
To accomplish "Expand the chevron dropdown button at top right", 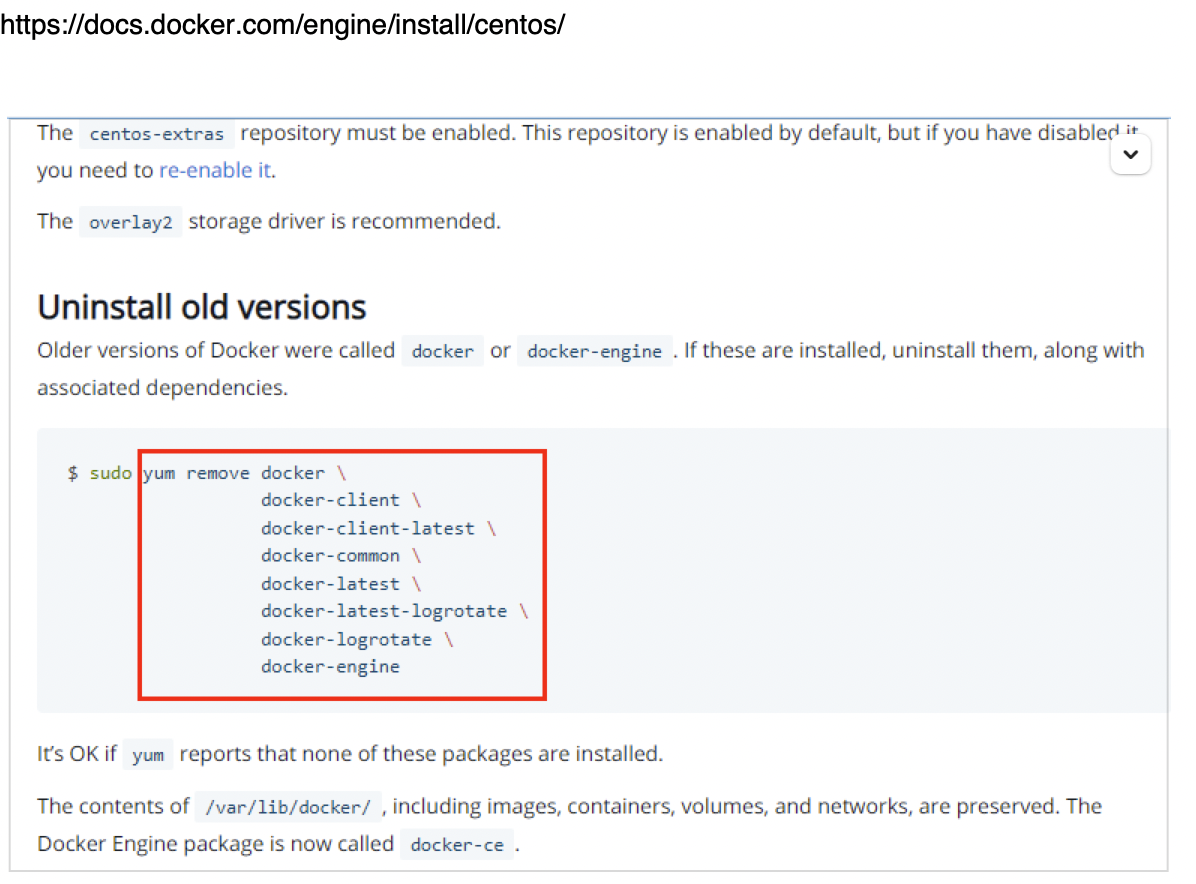I will point(1131,155).
